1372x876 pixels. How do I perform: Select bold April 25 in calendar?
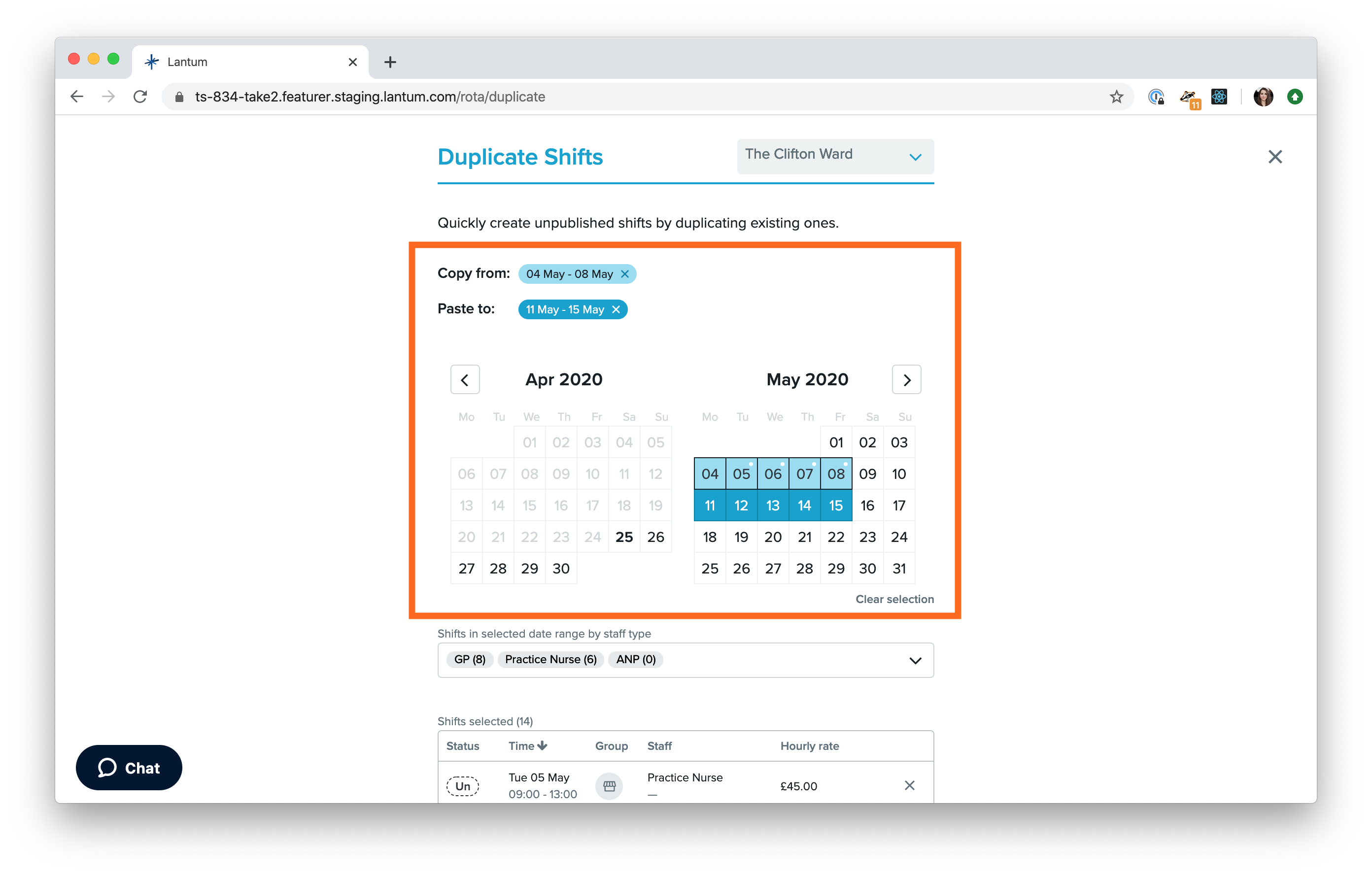624,537
